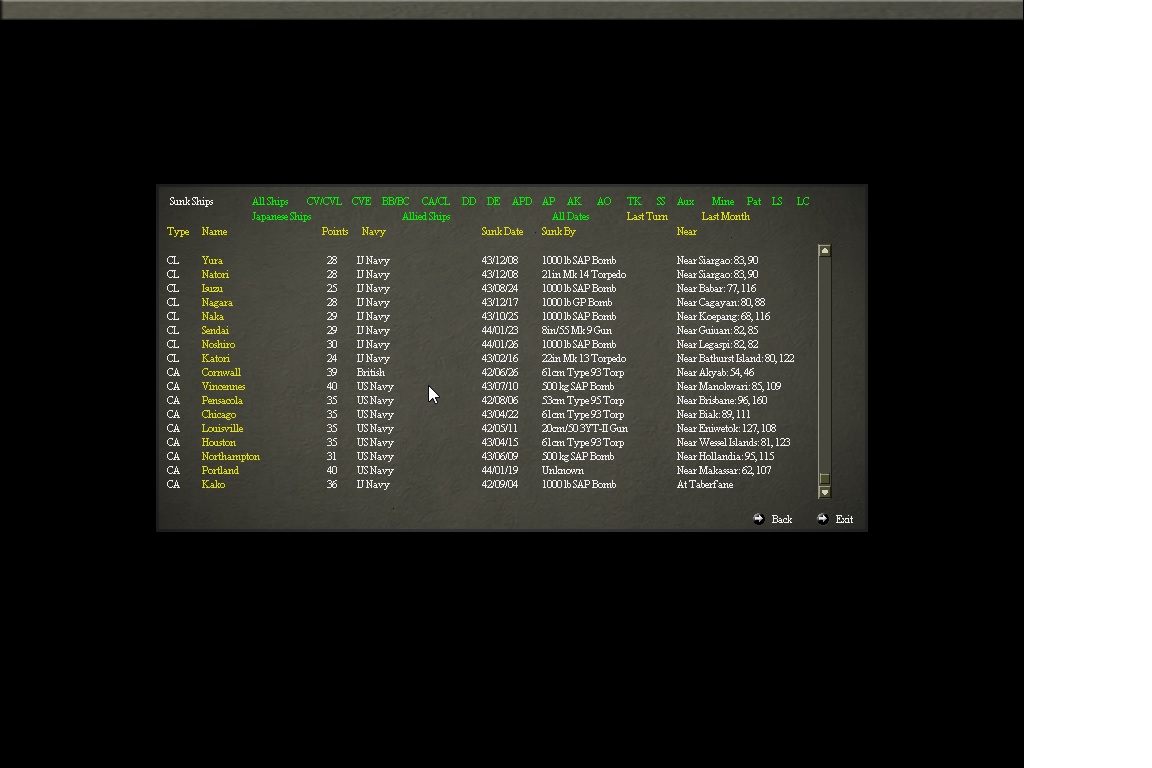Select the scrollbar thumb in ship list
The width and height of the screenshot is (1152, 768).
click(824, 478)
